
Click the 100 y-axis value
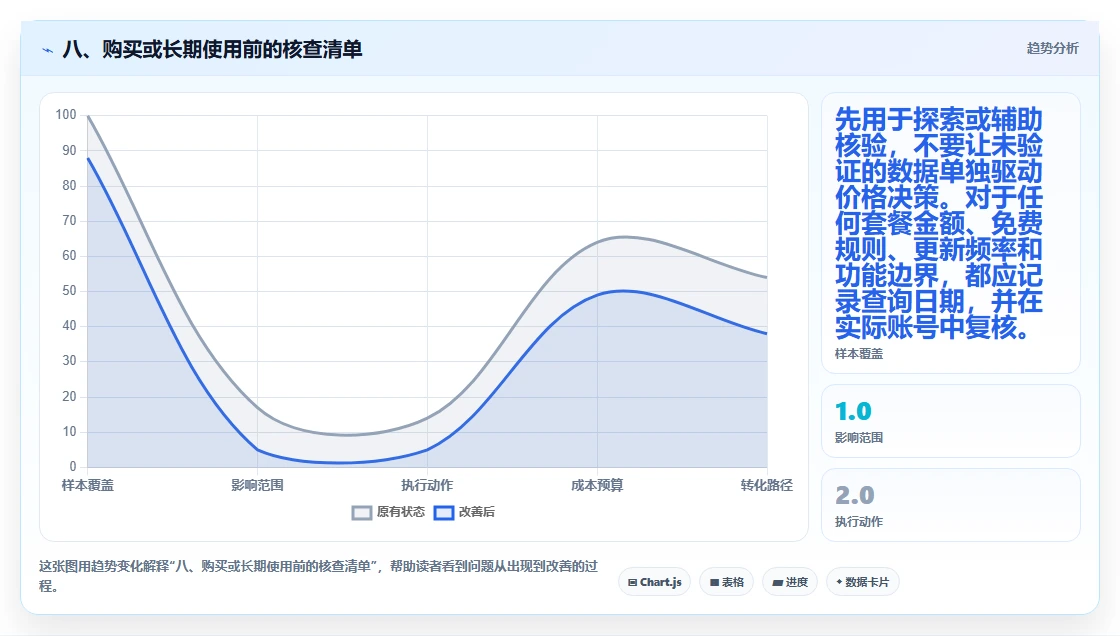point(66,114)
